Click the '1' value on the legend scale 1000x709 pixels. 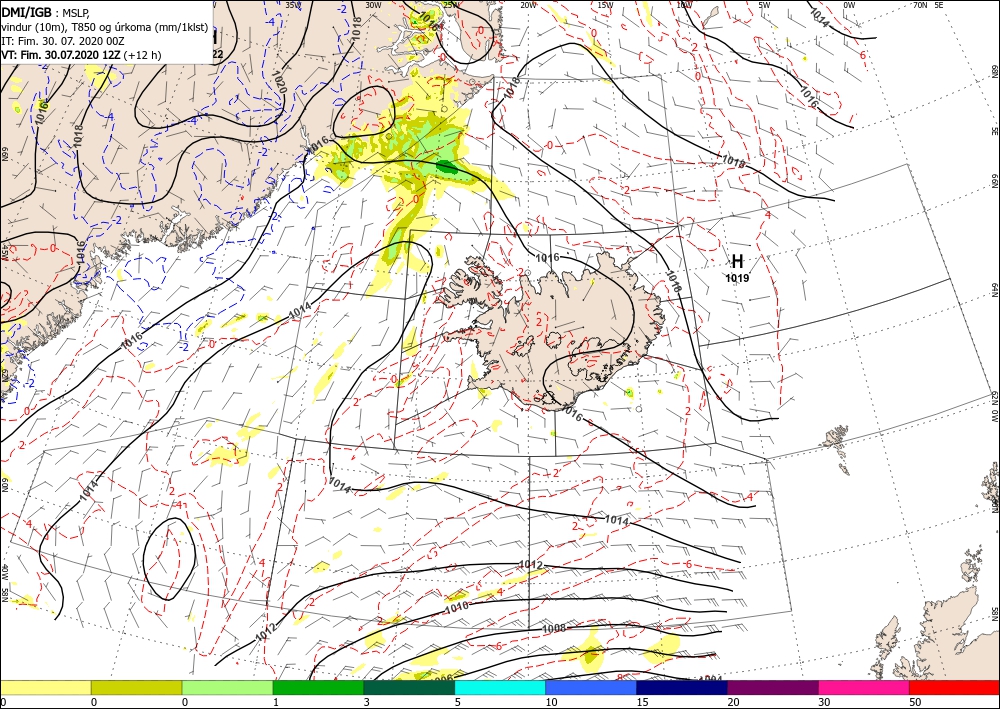click(276, 702)
